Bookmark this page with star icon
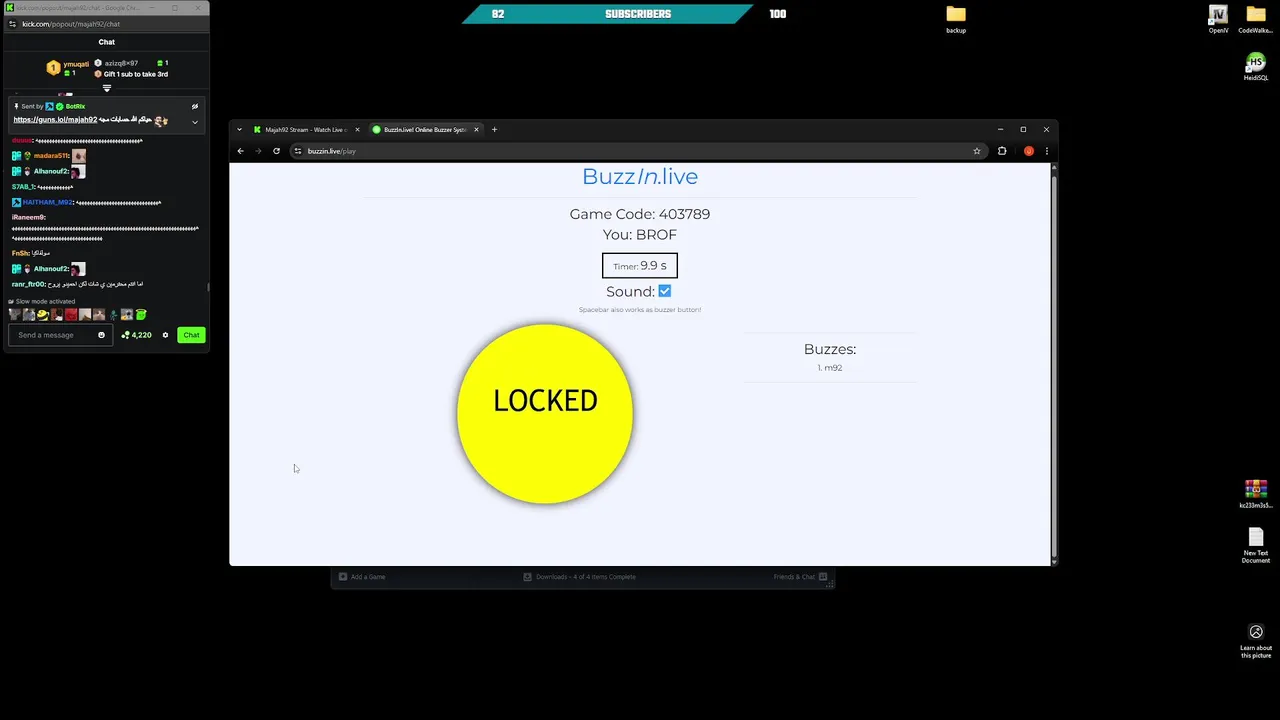 pyautogui.click(x=977, y=151)
